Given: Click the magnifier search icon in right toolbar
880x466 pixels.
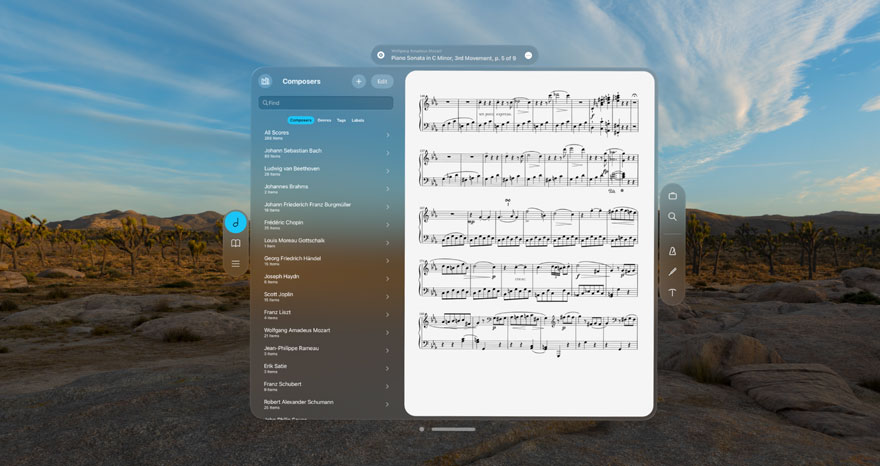Looking at the screenshot, I should [x=672, y=217].
